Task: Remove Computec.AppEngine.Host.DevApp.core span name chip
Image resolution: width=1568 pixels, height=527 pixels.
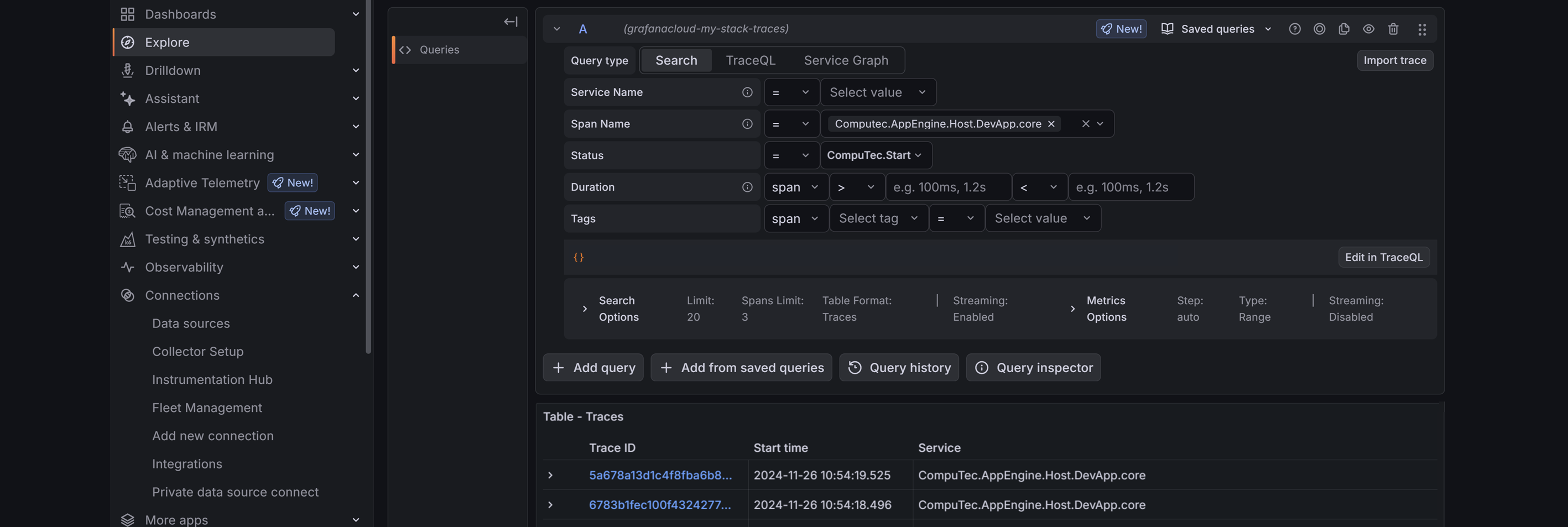Action: (1051, 123)
